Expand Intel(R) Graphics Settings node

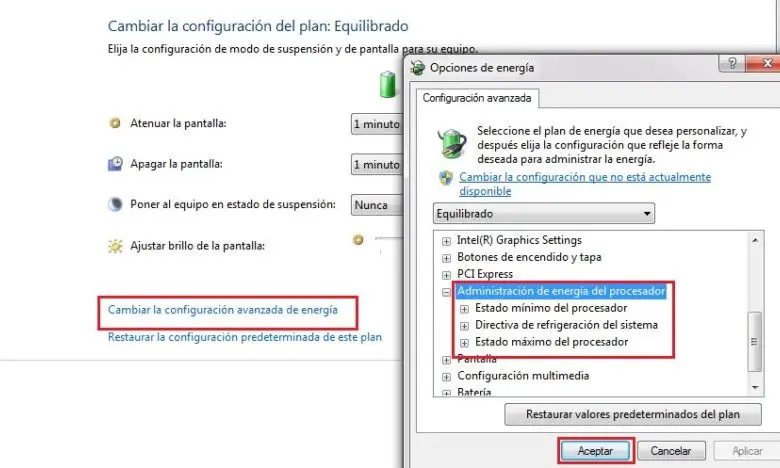tap(446, 241)
